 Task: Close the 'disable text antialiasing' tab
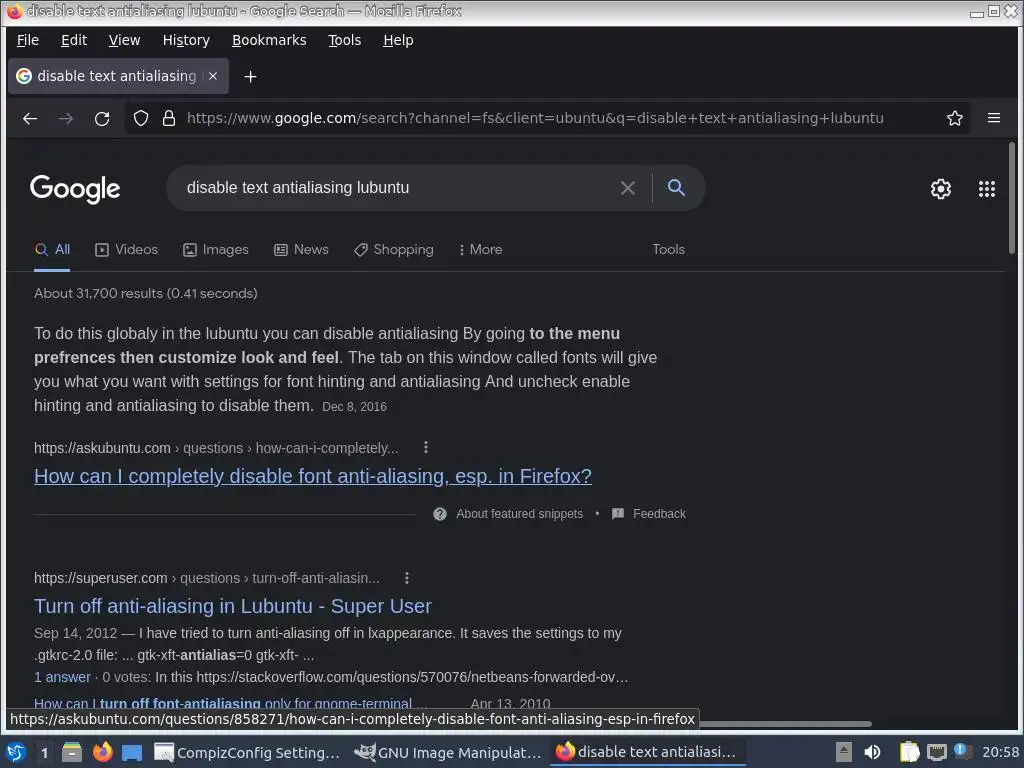coord(213,76)
